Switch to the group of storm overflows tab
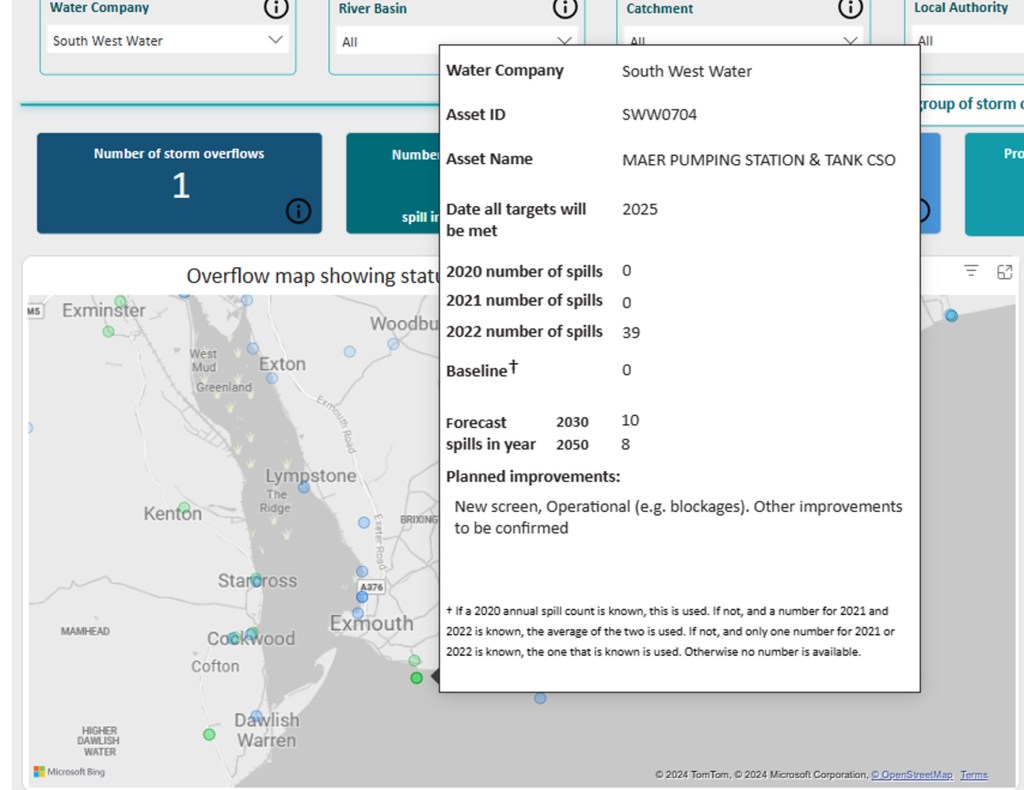Screen dimensions: 1024x790 point(968,104)
